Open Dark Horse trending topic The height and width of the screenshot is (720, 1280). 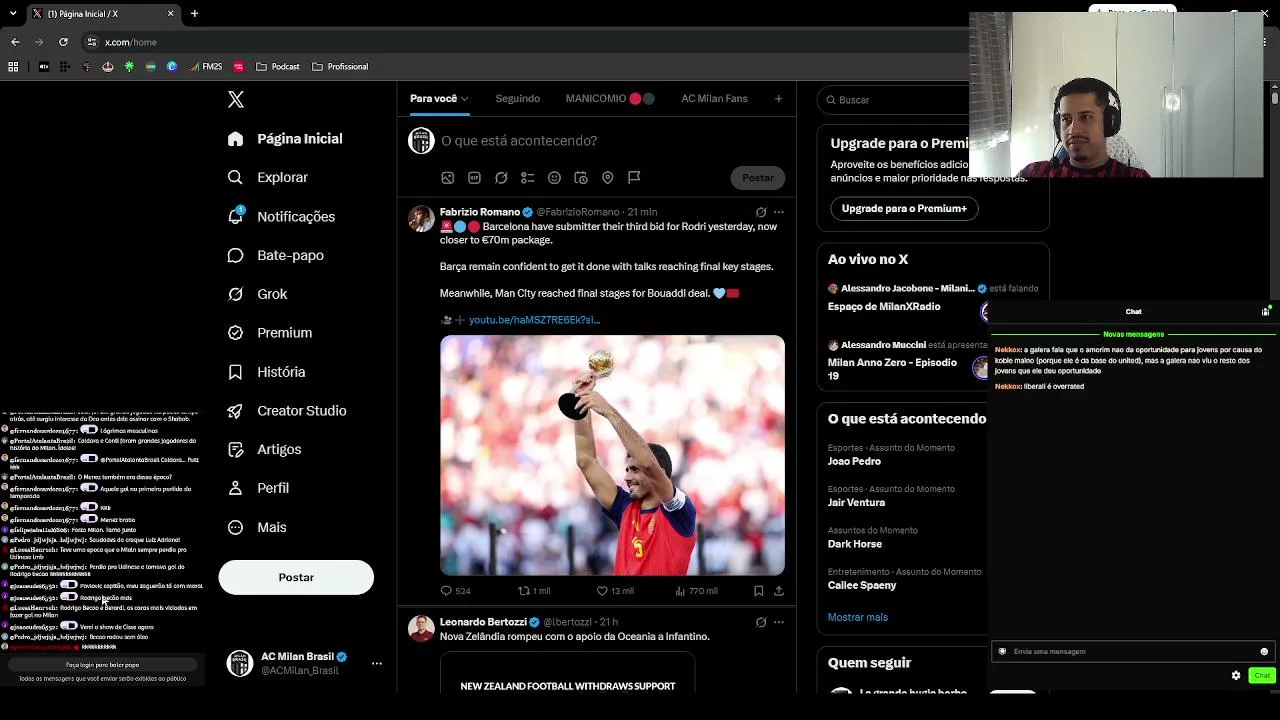tap(855, 544)
